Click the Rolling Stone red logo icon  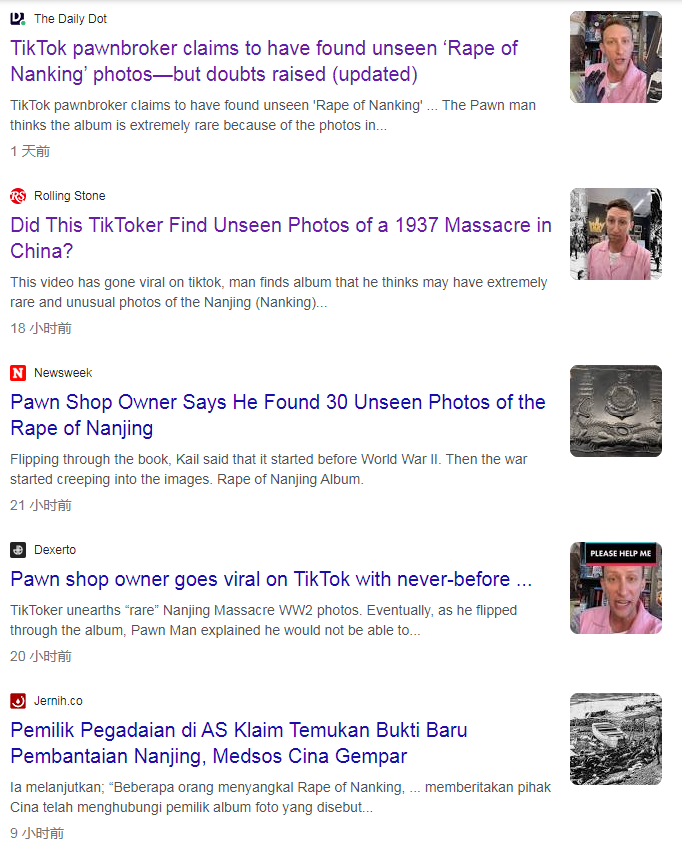coord(18,196)
